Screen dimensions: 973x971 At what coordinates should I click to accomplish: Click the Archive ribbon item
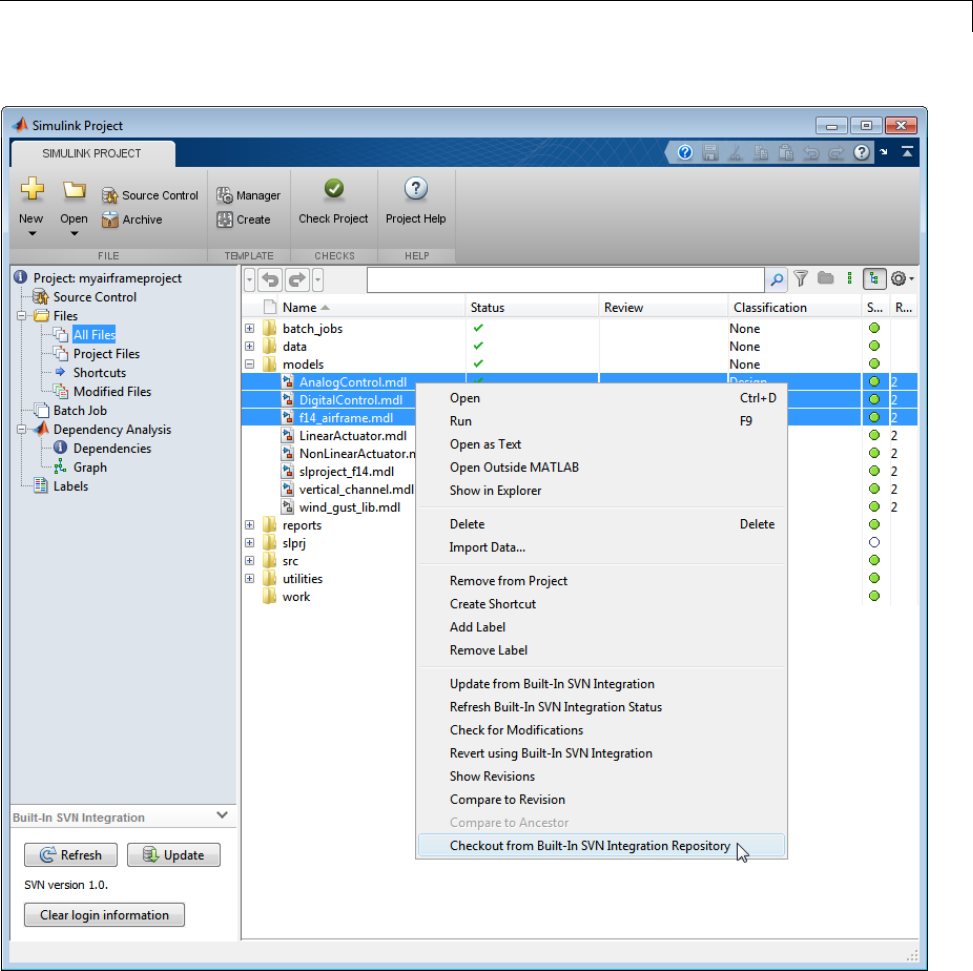132,220
